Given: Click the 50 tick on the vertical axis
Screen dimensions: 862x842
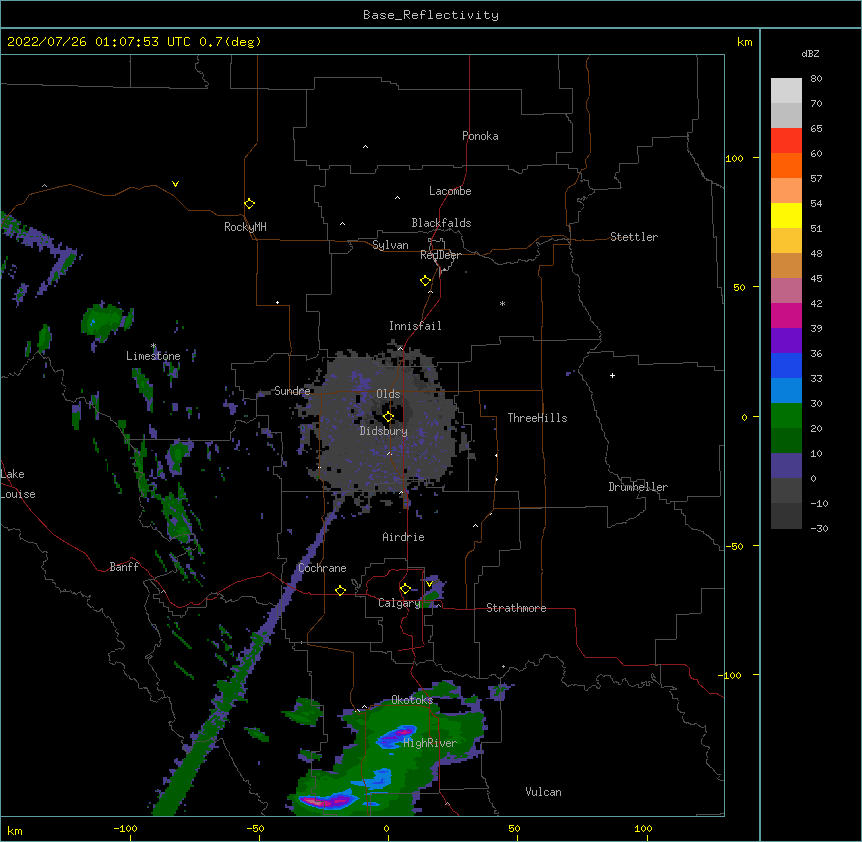Looking at the screenshot, I should (x=739, y=287).
